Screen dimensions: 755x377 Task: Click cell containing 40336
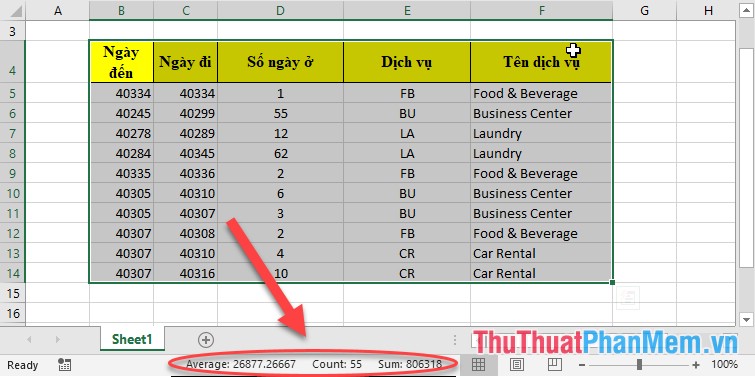(x=185, y=173)
